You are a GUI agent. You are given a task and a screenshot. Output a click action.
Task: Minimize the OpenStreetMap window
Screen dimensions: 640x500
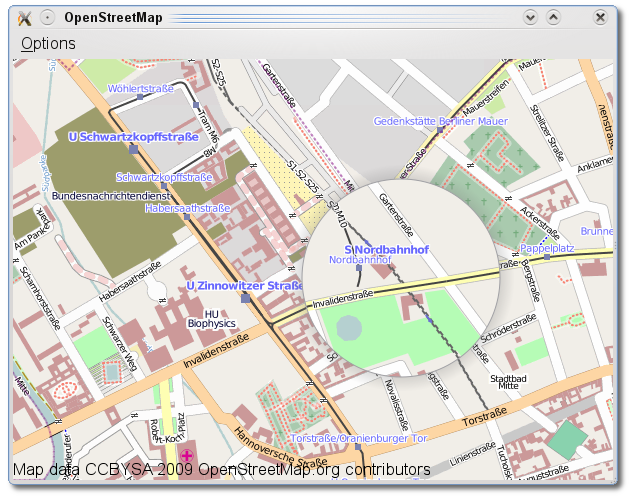[x=531, y=17]
